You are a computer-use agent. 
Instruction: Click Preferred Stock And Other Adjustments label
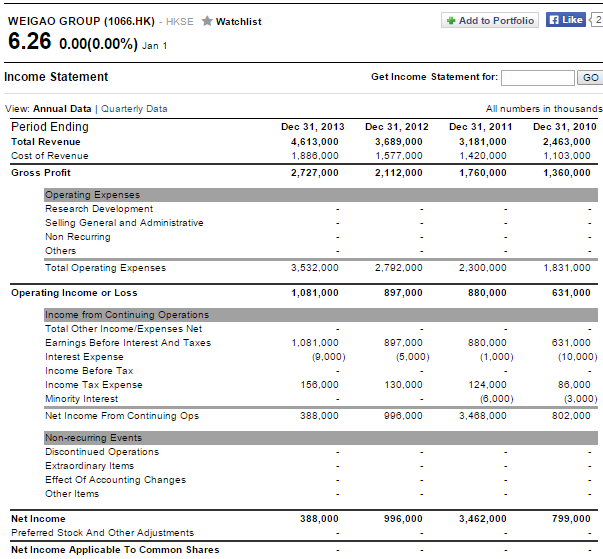pos(102,533)
